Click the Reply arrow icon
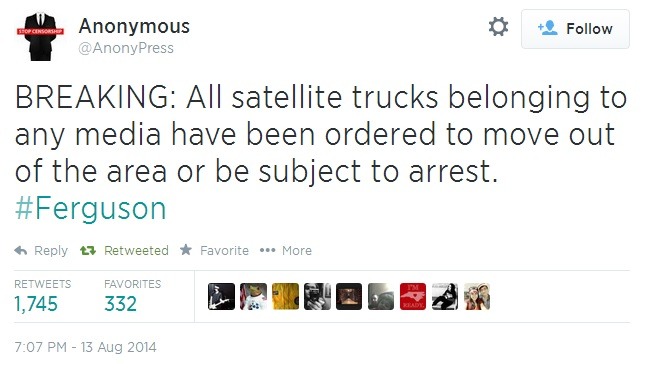 click(x=21, y=250)
